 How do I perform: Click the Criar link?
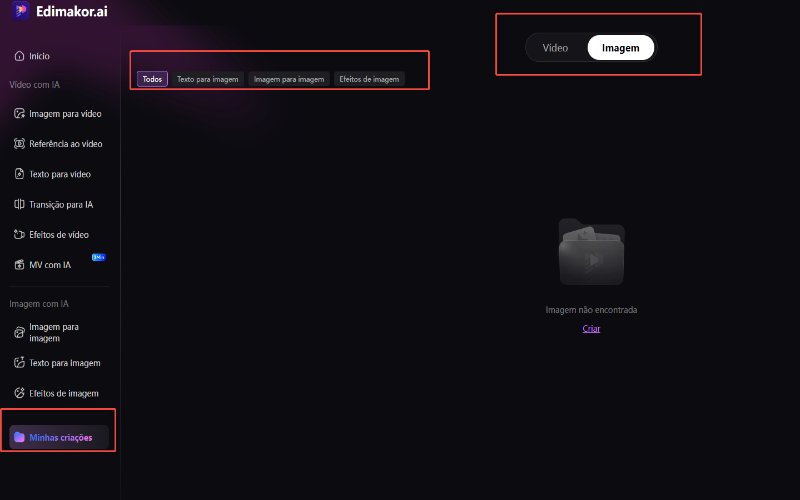click(591, 329)
